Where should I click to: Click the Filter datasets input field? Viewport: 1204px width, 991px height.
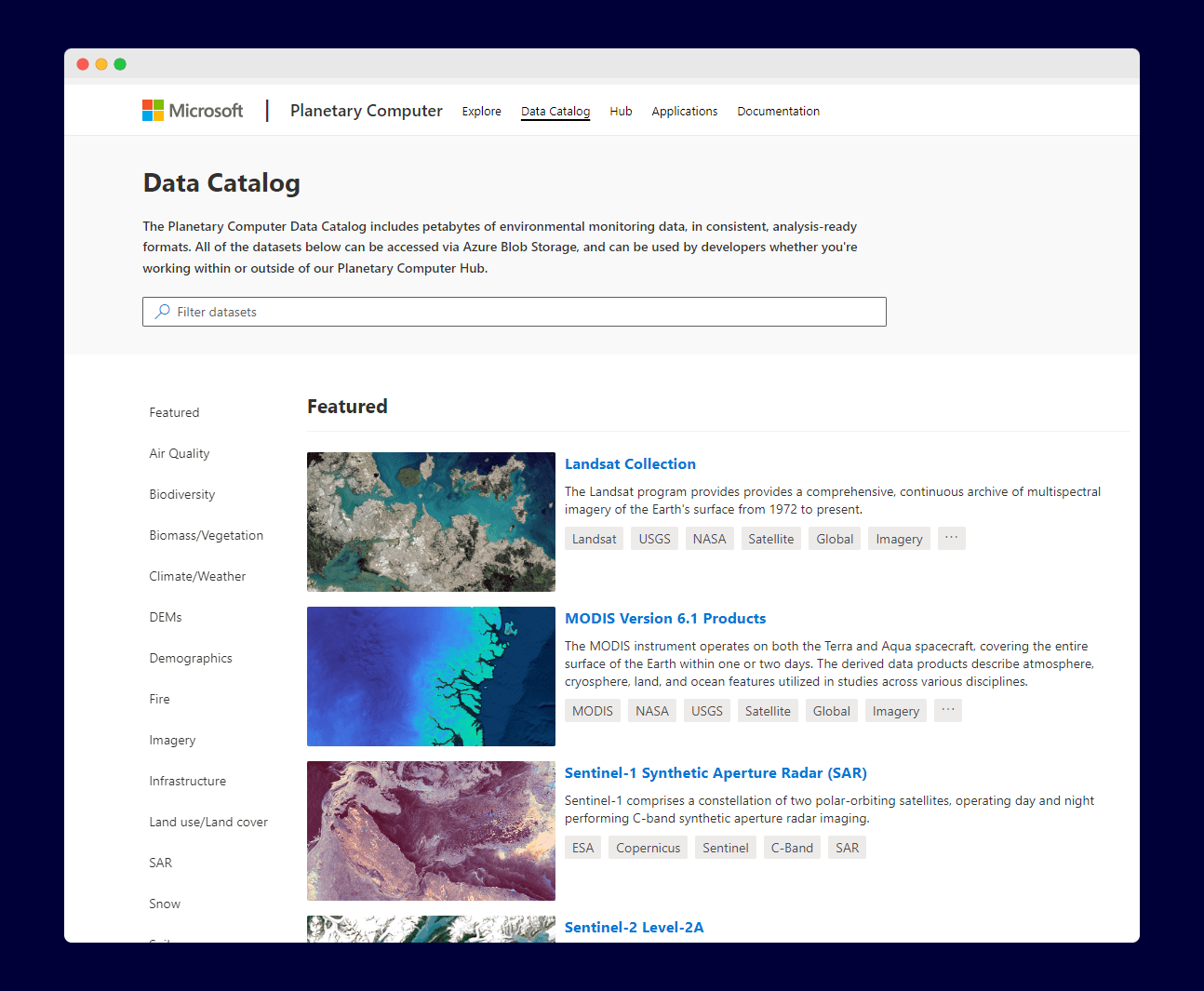pos(514,311)
